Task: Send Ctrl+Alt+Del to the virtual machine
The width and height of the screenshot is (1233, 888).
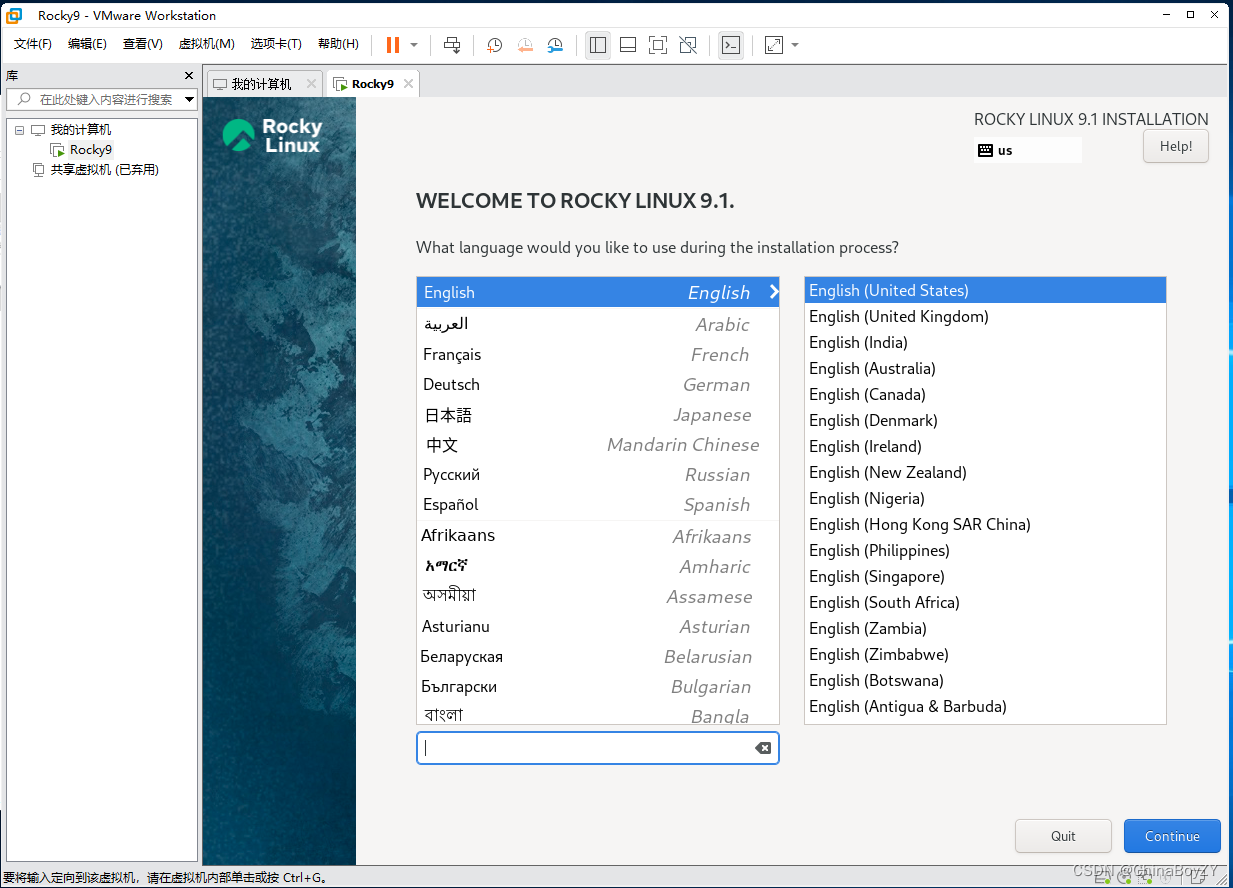Action: [452, 45]
